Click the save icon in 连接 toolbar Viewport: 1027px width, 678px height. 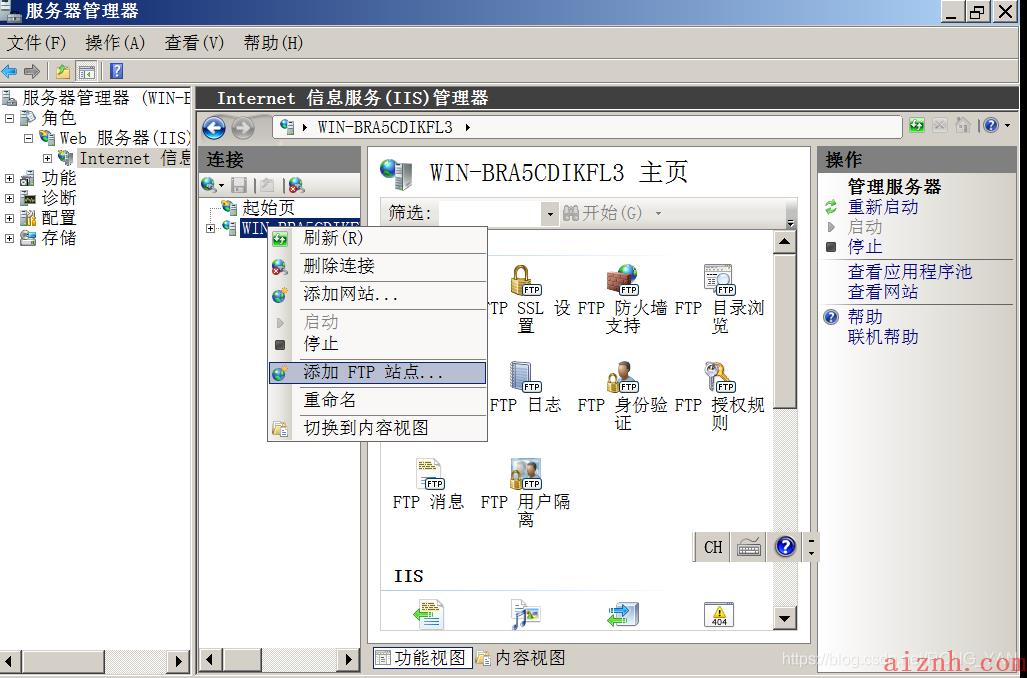coord(239,185)
